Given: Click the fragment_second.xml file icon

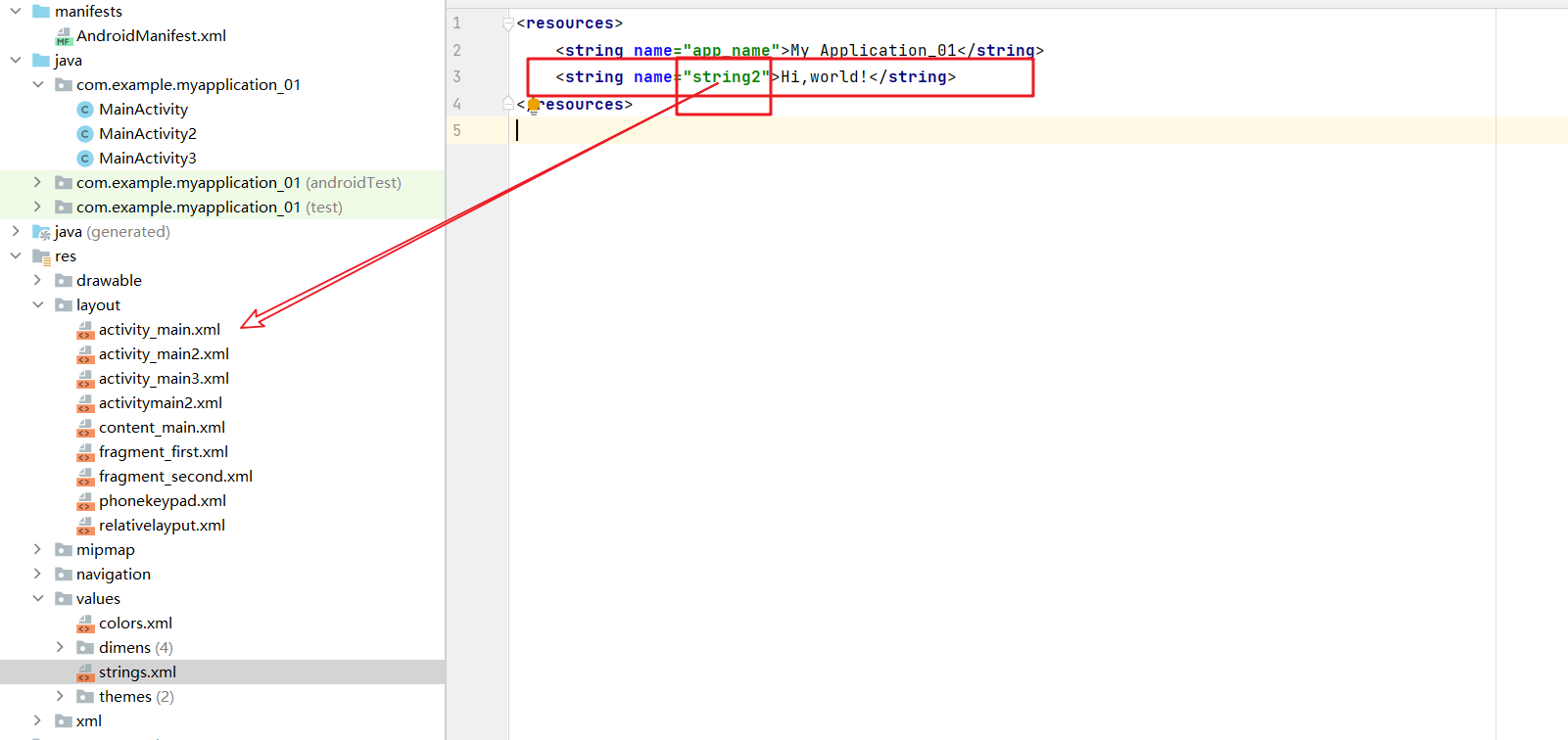Looking at the screenshot, I should coord(85,477).
